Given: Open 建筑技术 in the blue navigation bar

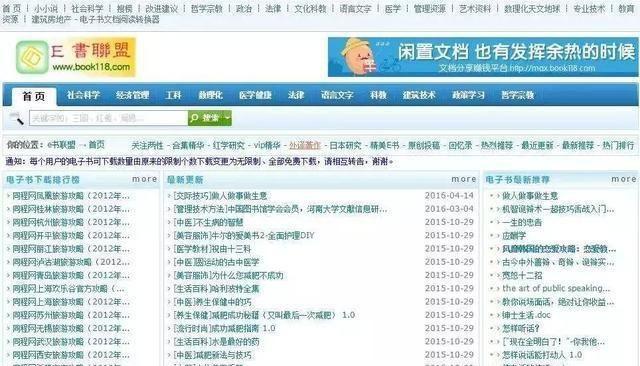Looking at the screenshot, I should 419,95.
